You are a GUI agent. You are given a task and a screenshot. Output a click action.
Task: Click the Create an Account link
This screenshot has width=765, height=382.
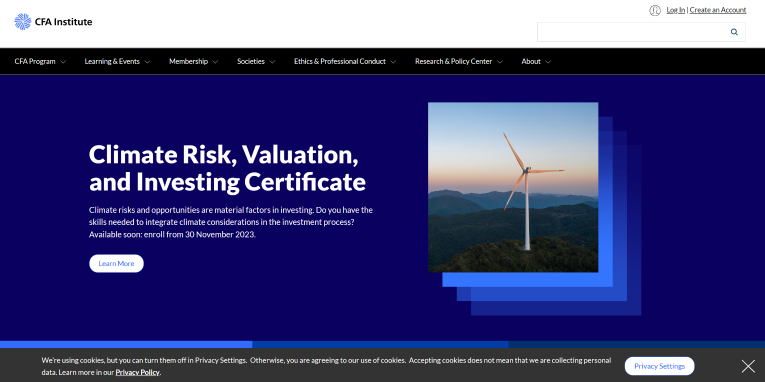point(718,10)
